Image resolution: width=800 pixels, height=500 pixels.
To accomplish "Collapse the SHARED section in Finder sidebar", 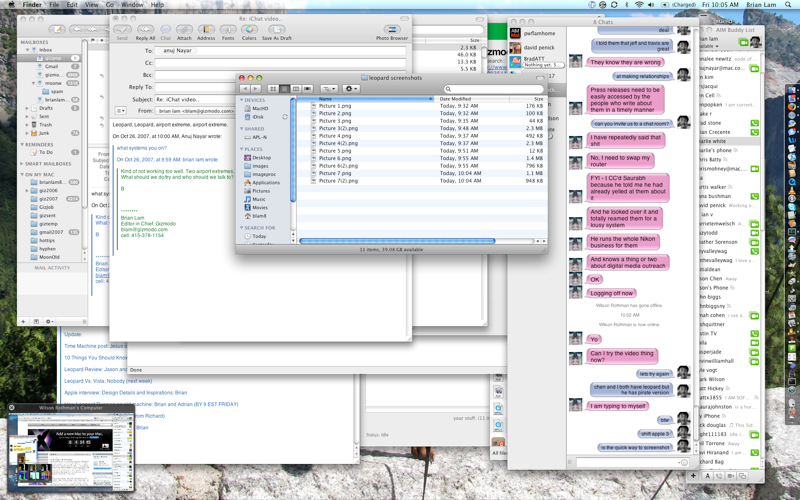I will pyautogui.click(x=242, y=129).
